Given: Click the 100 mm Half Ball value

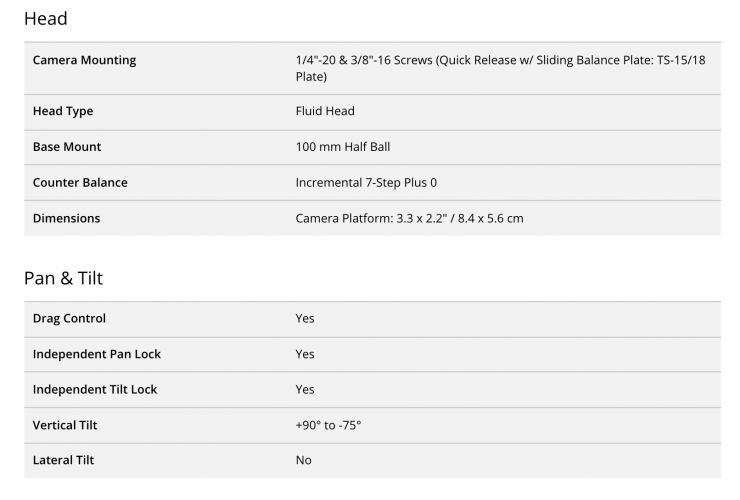Looking at the screenshot, I should (x=343, y=147).
